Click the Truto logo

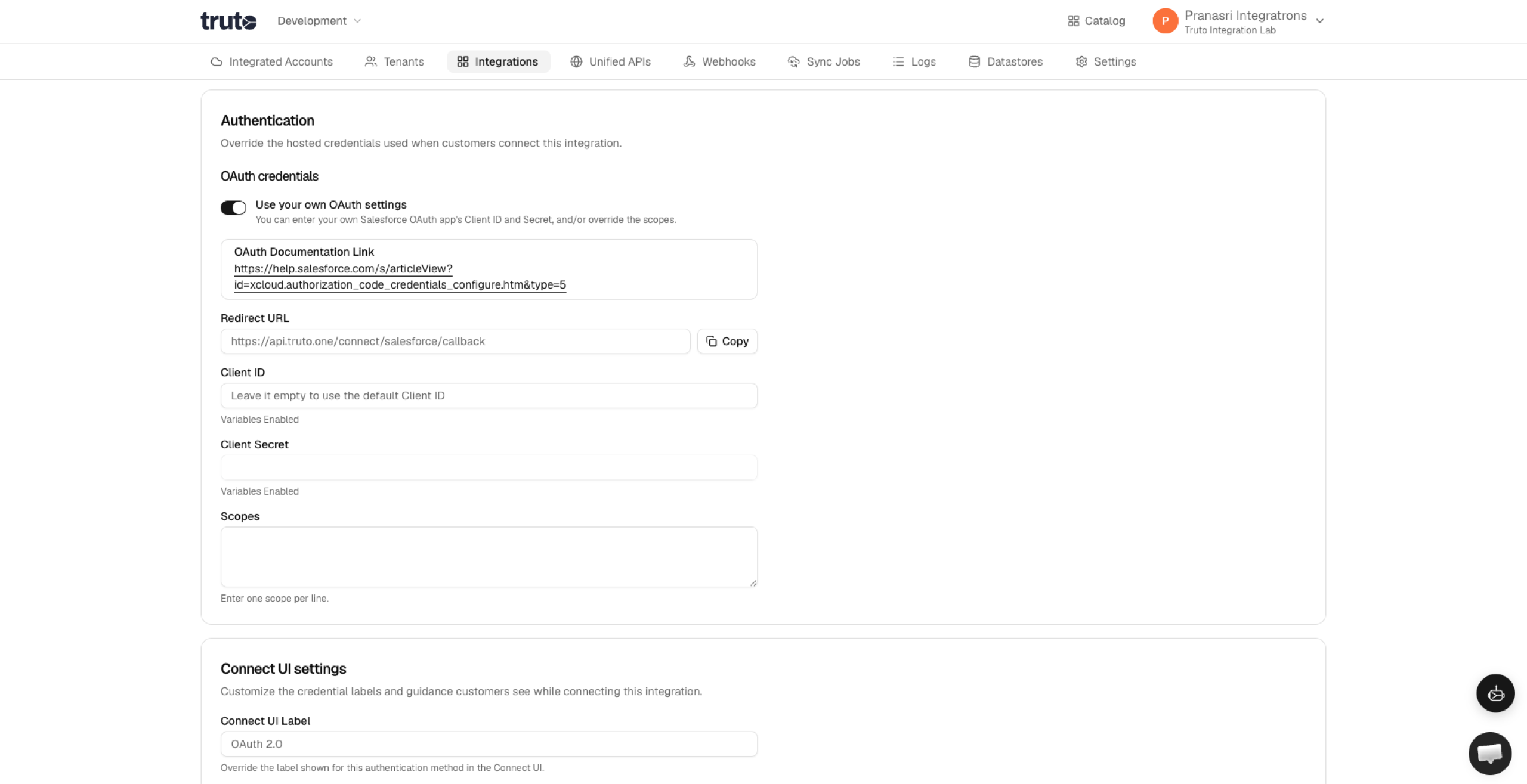[228, 21]
